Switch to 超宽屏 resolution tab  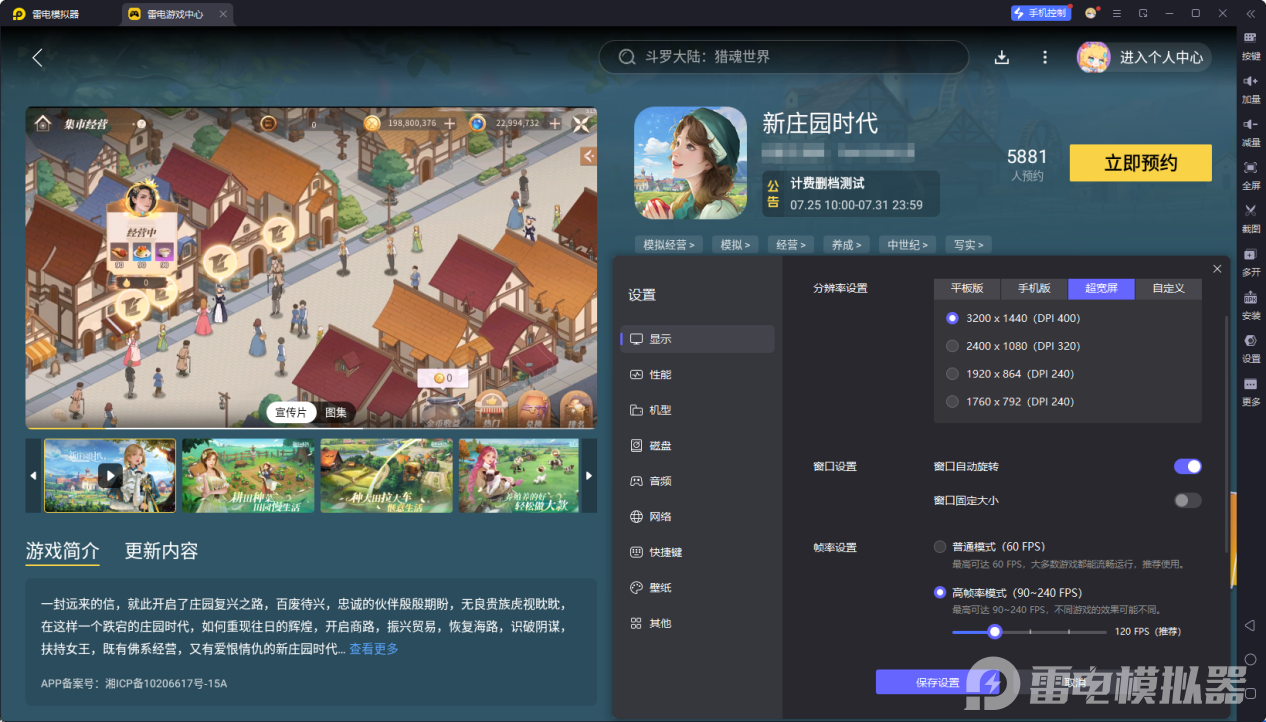click(1101, 288)
